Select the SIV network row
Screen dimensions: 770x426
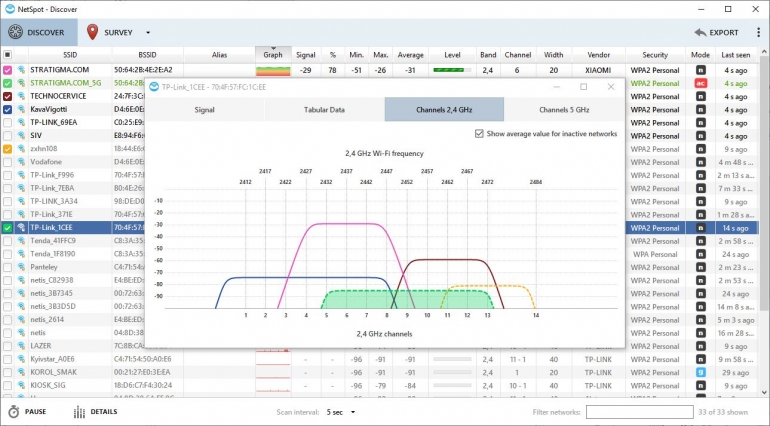click(x=73, y=136)
